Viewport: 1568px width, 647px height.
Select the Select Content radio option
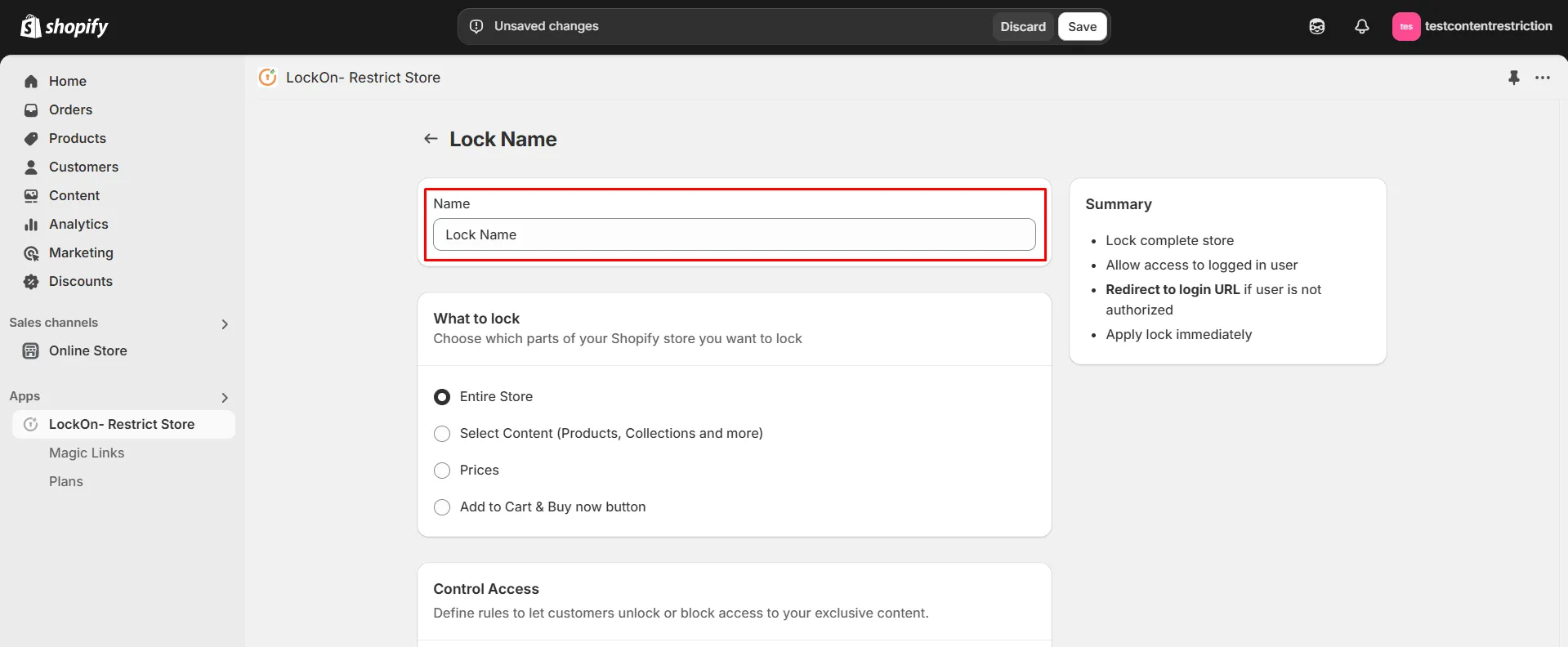442,434
